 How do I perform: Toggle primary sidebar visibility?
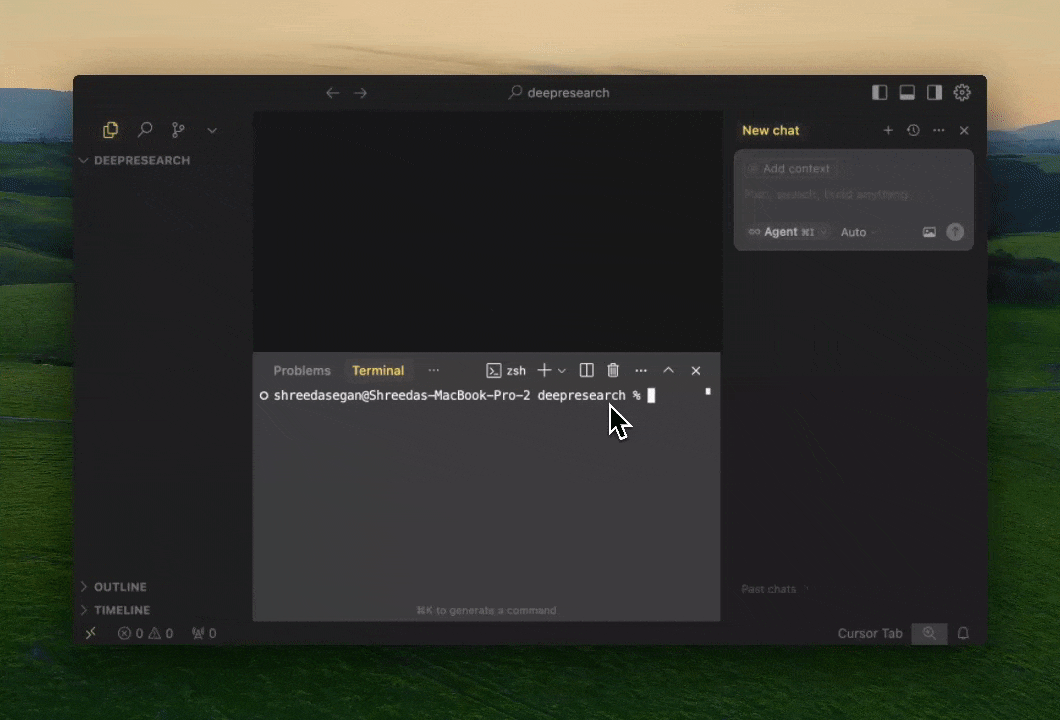[x=880, y=92]
